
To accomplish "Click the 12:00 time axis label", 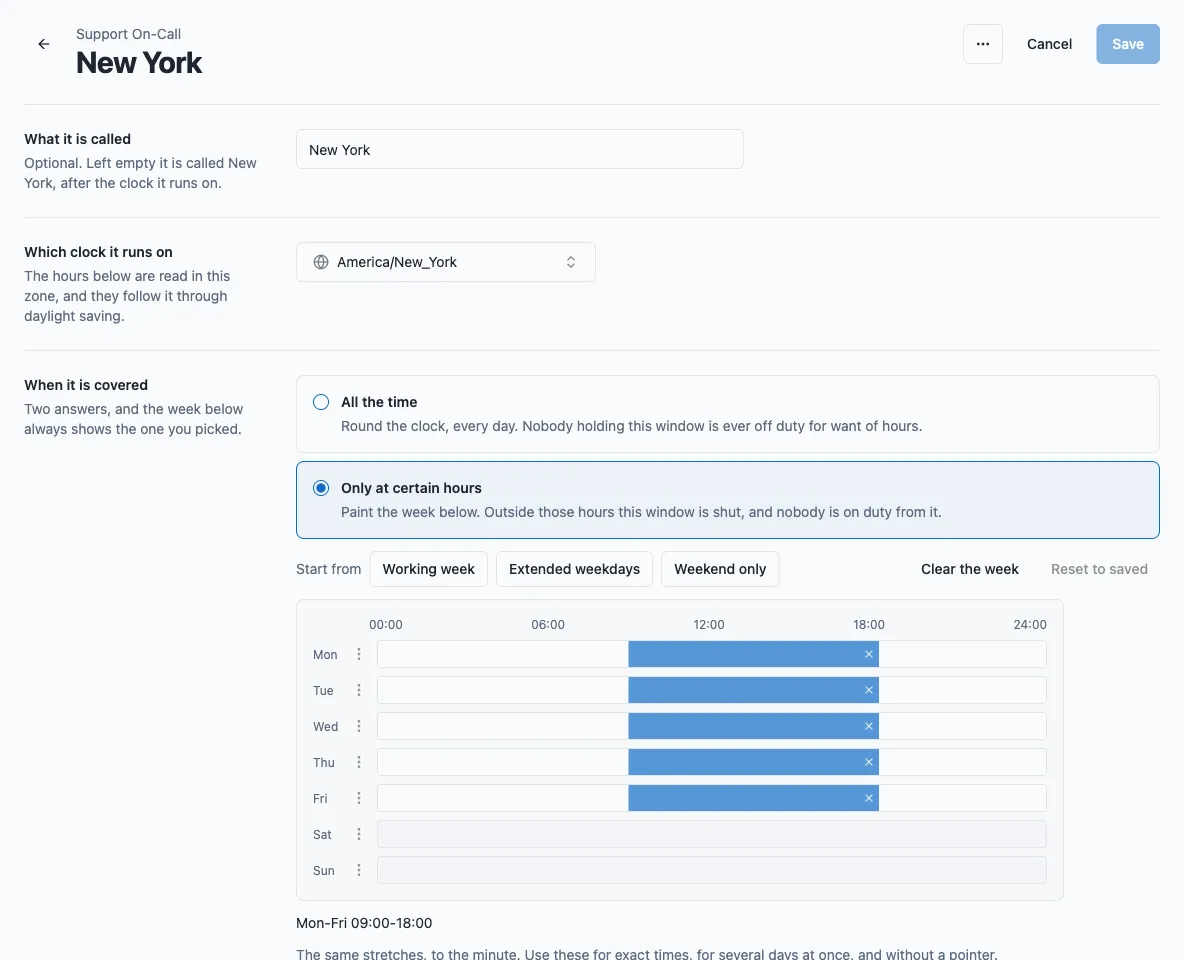I will pyautogui.click(x=708, y=625).
